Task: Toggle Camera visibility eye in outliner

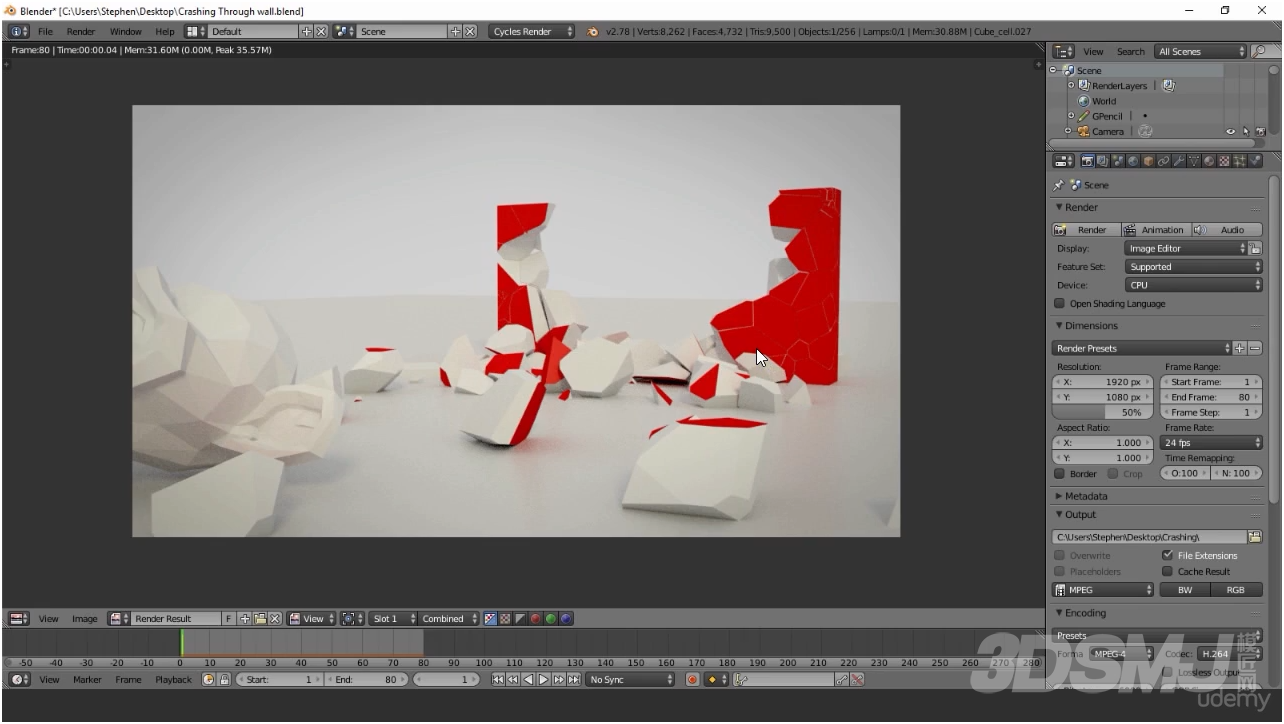Action: [x=1231, y=131]
